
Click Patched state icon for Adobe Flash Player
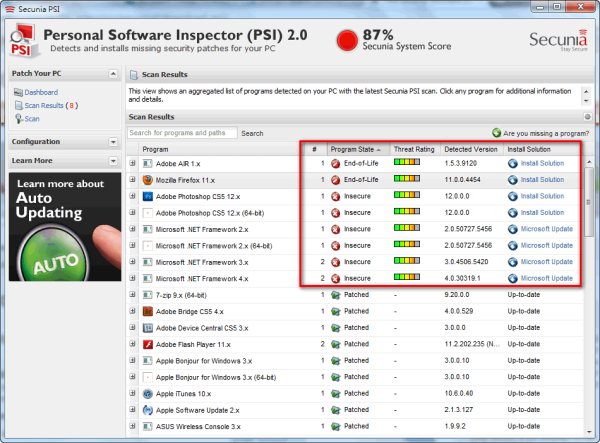coord(336,344)
